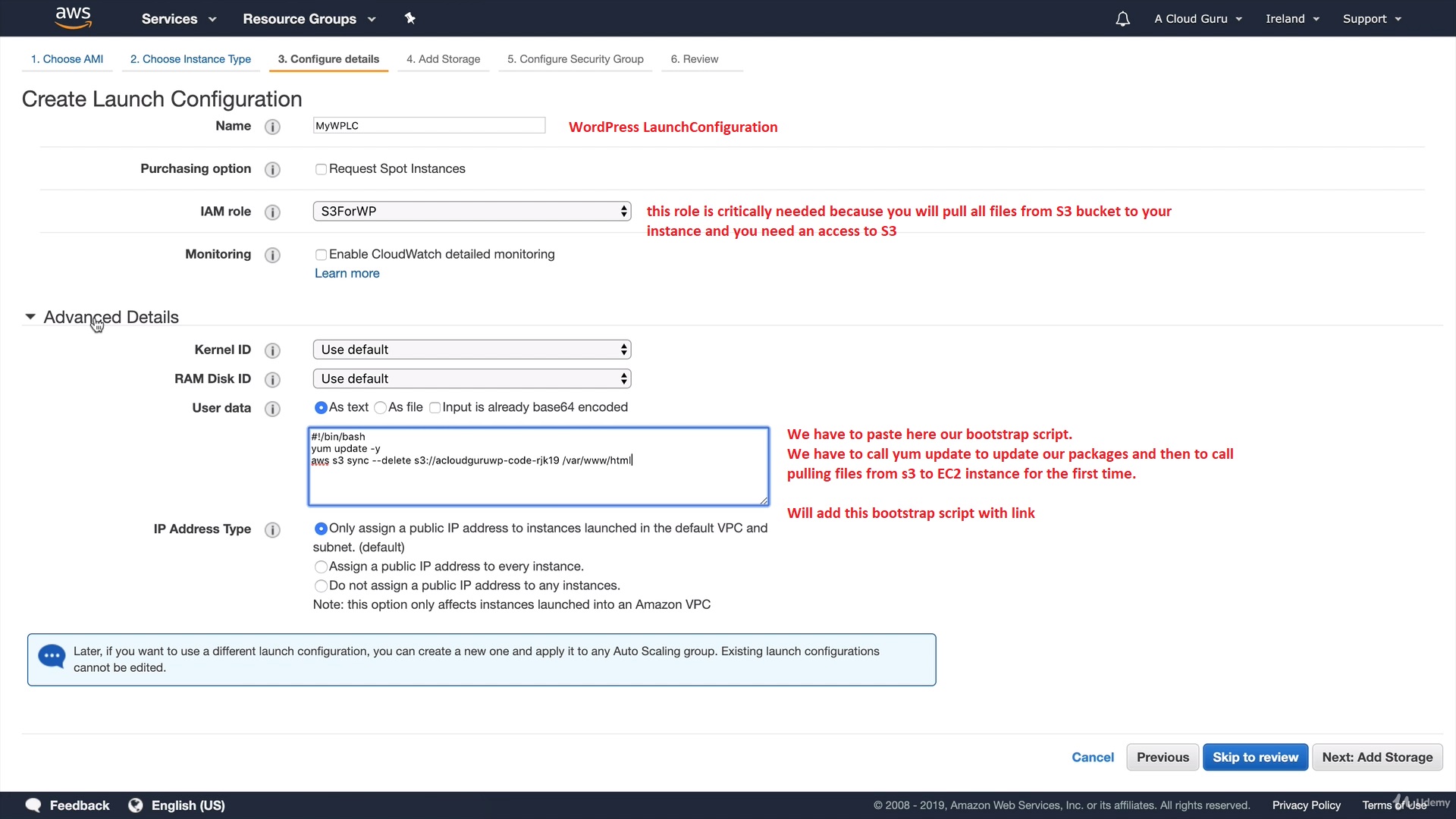Open the IAM role dropdown
The height and width of the screenshot is (819, 1456).
pyautogui.click(x=472, y=212)
